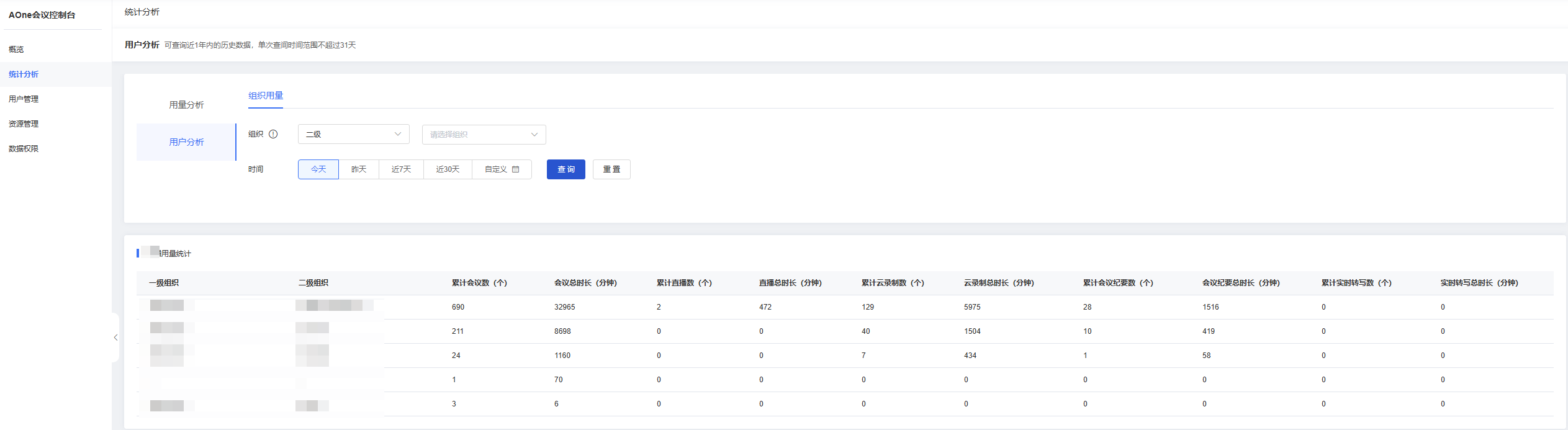Open 用户管理 from the sidebar
The width and height of the screenshot is (1568, 430).
pyautogui.click(x=24, y=99)
